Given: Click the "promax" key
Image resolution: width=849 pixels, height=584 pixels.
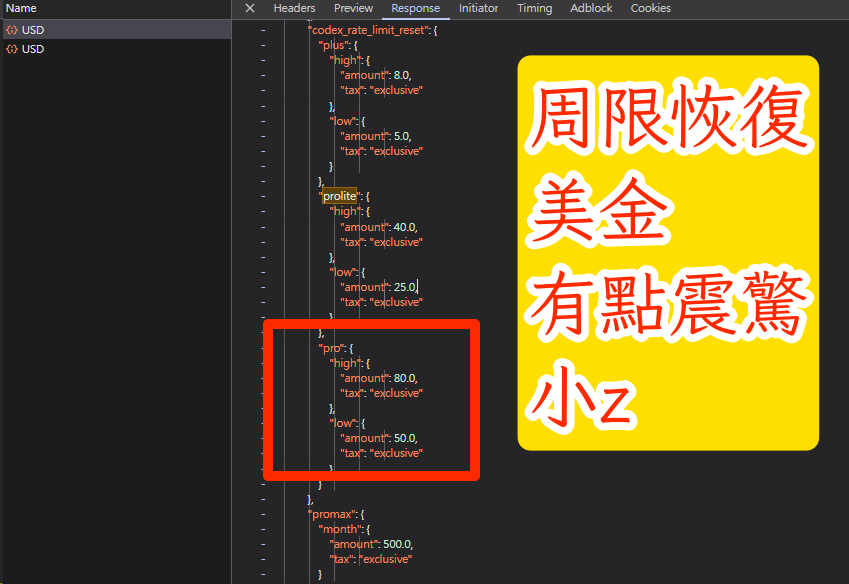Looking at the screenshot, I should 332,514.
